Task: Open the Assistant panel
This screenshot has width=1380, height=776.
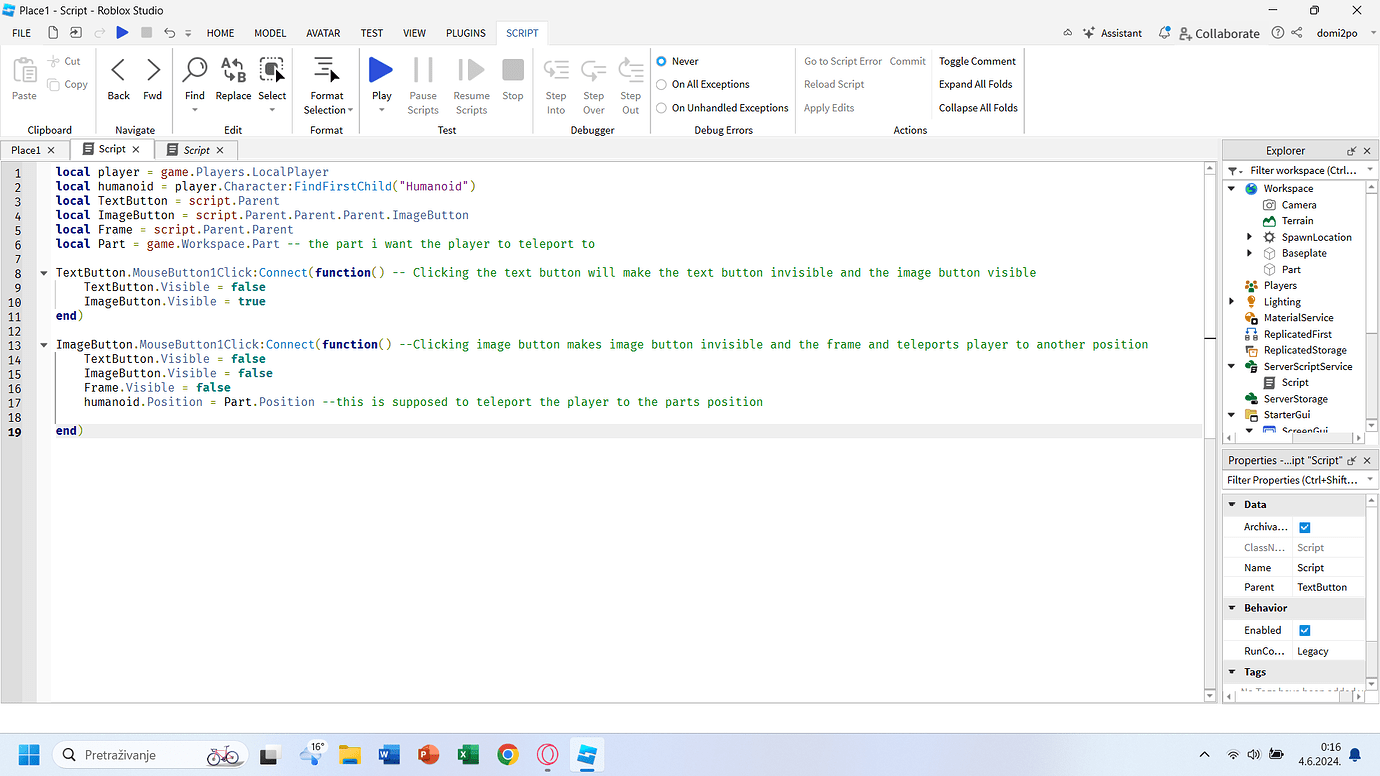Action: click(1112, 33)
